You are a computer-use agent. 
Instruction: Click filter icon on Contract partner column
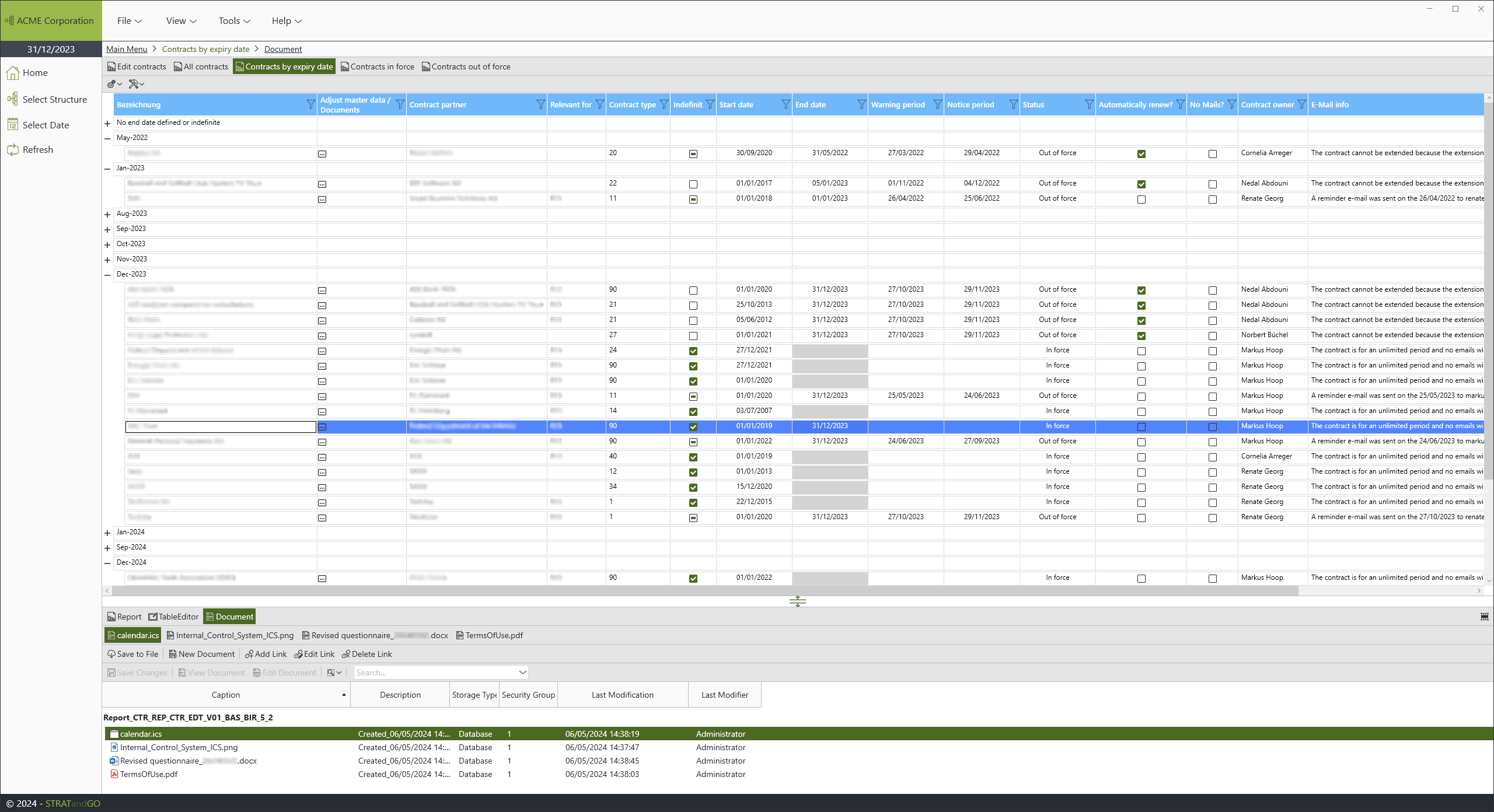point(540,104)
